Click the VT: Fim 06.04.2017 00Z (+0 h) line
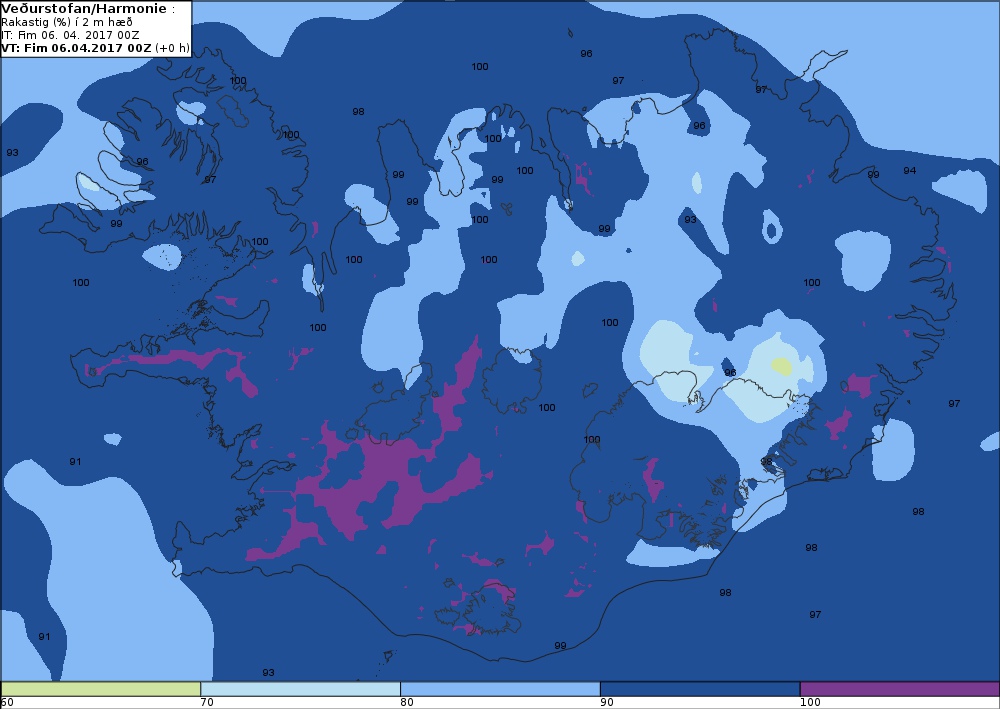Image resolution: width=1000 pixels, height=709 pixels. pos(94,48)
